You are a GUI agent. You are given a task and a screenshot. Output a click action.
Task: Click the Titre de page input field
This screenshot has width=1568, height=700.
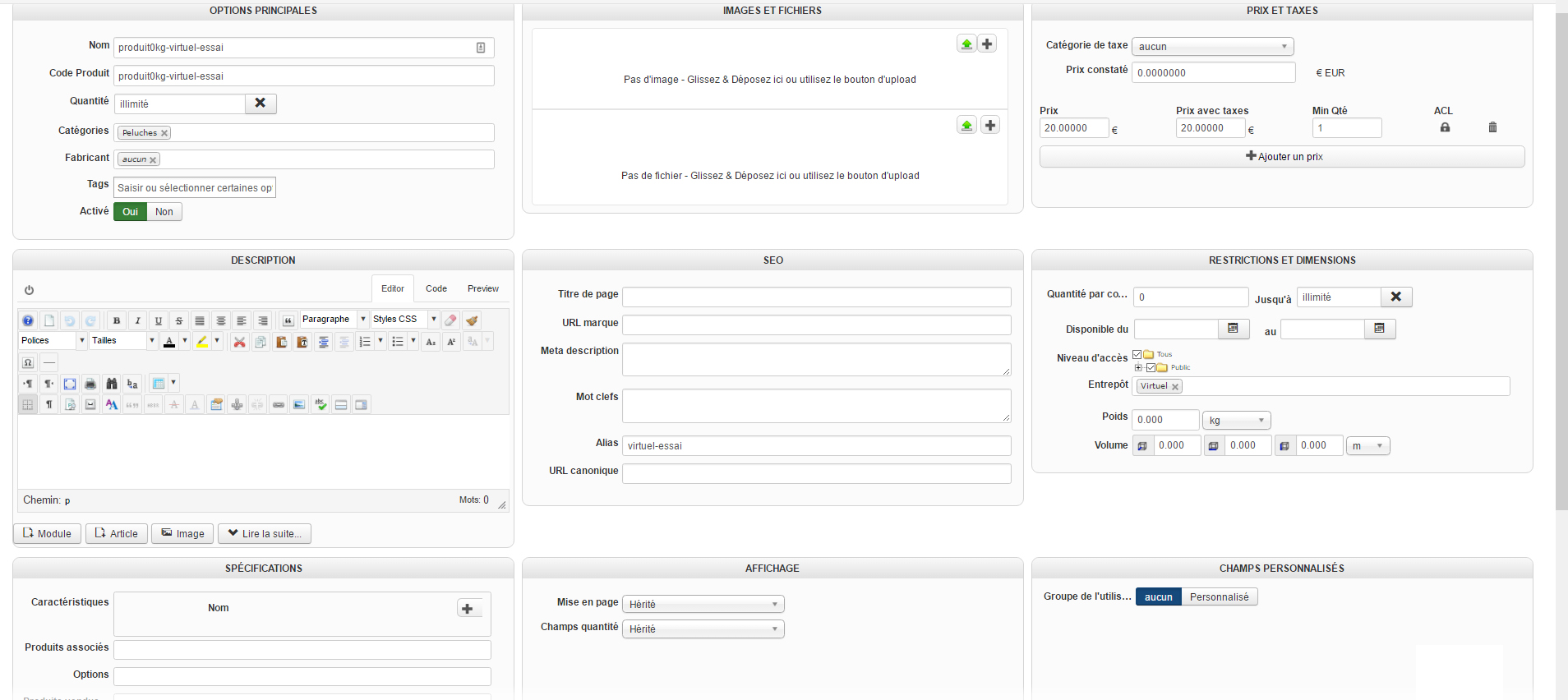tap(817, 297)
